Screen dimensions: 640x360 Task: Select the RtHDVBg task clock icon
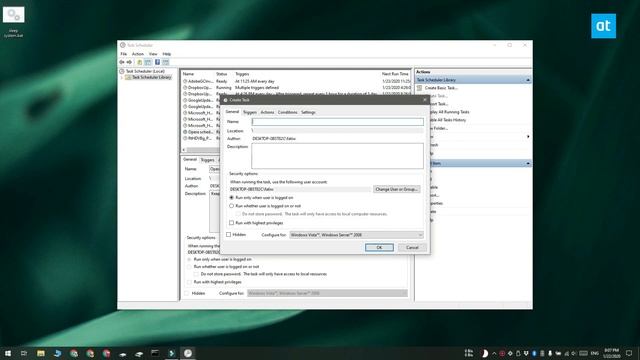[185, 138]
